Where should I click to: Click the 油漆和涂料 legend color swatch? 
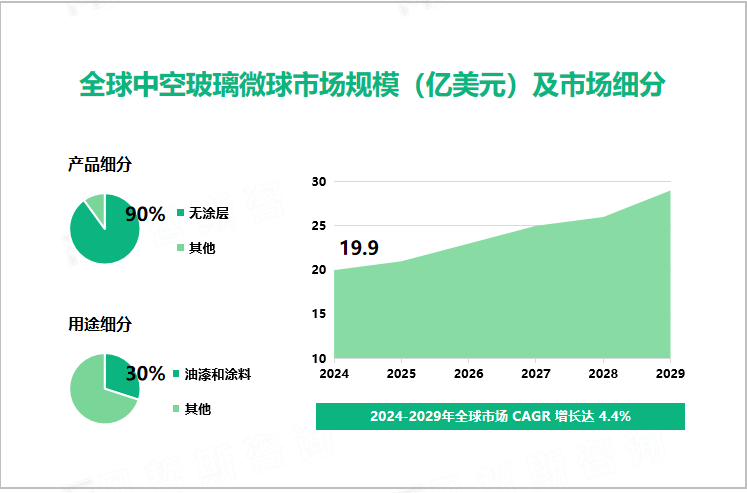click(x=176, y=374)
